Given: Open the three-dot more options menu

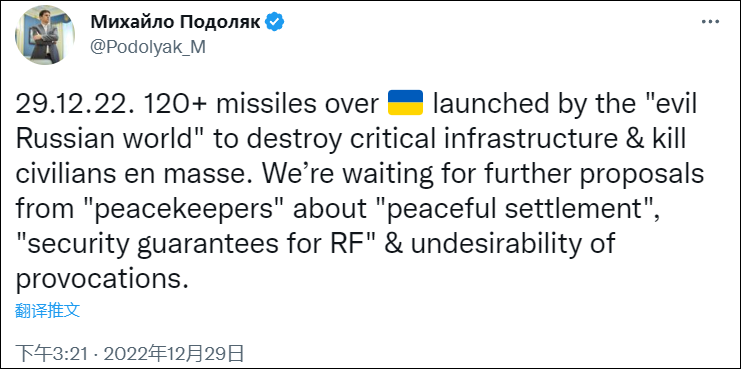Looking at the screenshot, I should click(709, 22).
